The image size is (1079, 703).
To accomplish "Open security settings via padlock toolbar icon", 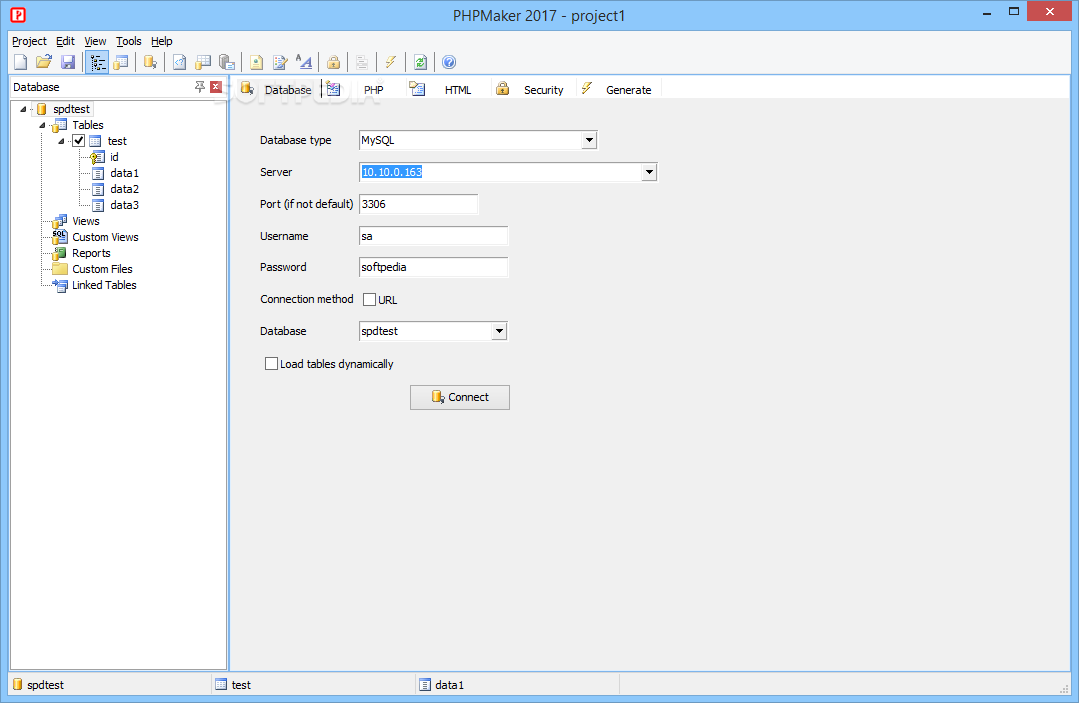I will (333, 63).
